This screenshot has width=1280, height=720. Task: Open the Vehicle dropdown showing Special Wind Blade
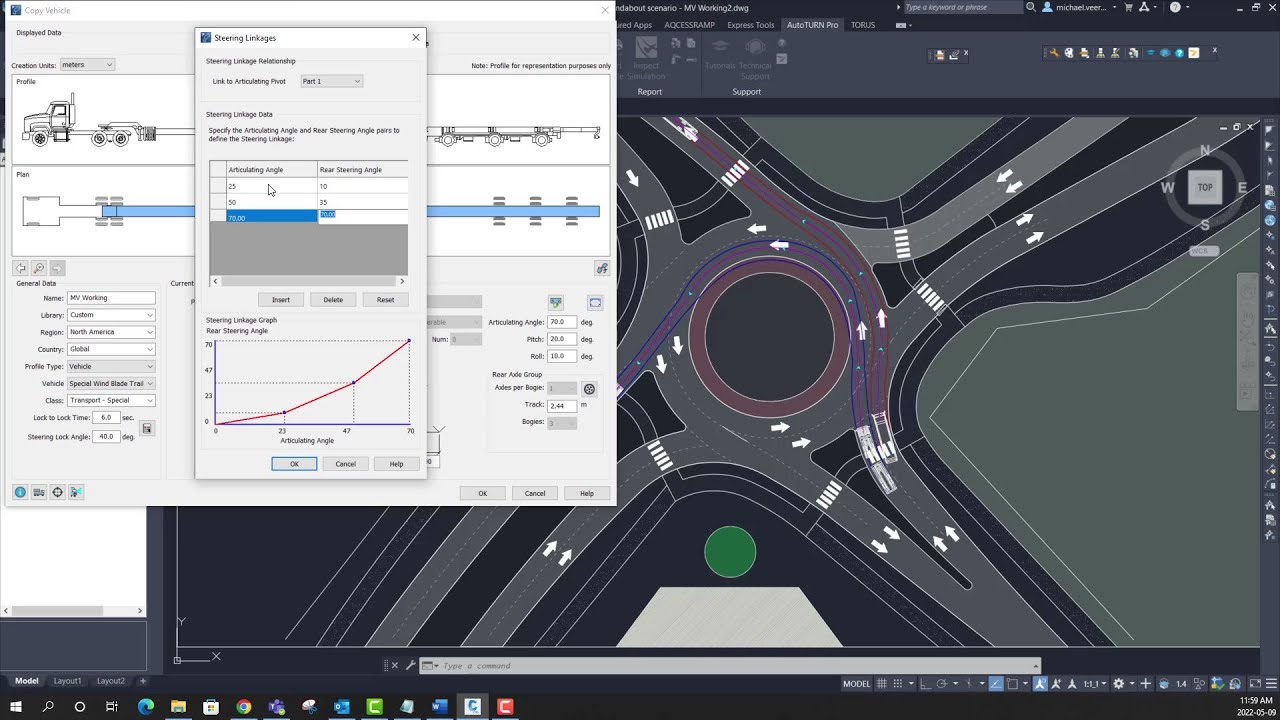tap(111, 383)
